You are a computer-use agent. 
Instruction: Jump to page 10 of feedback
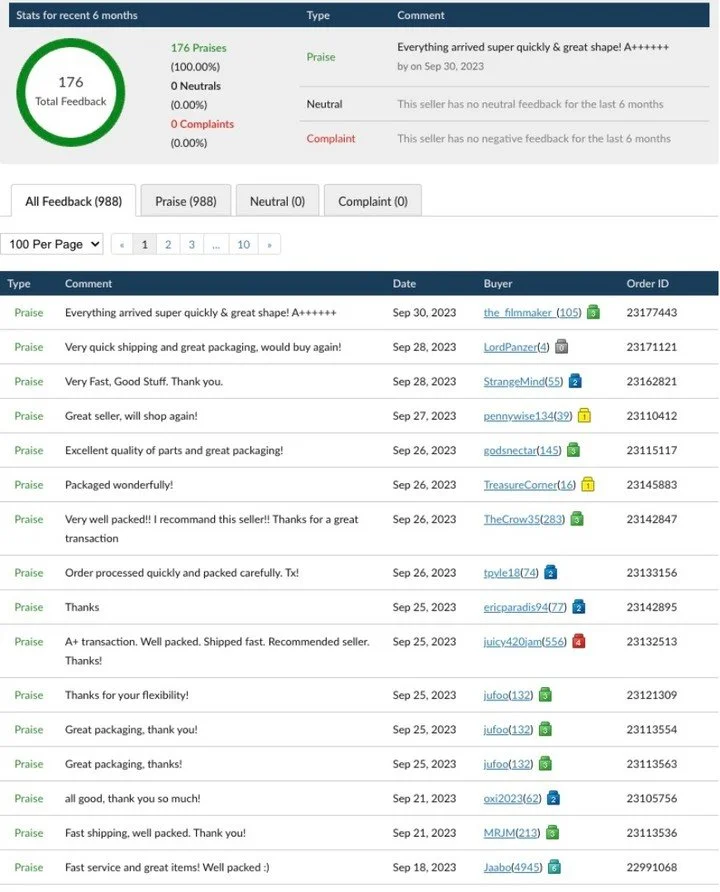click(243, 245)
